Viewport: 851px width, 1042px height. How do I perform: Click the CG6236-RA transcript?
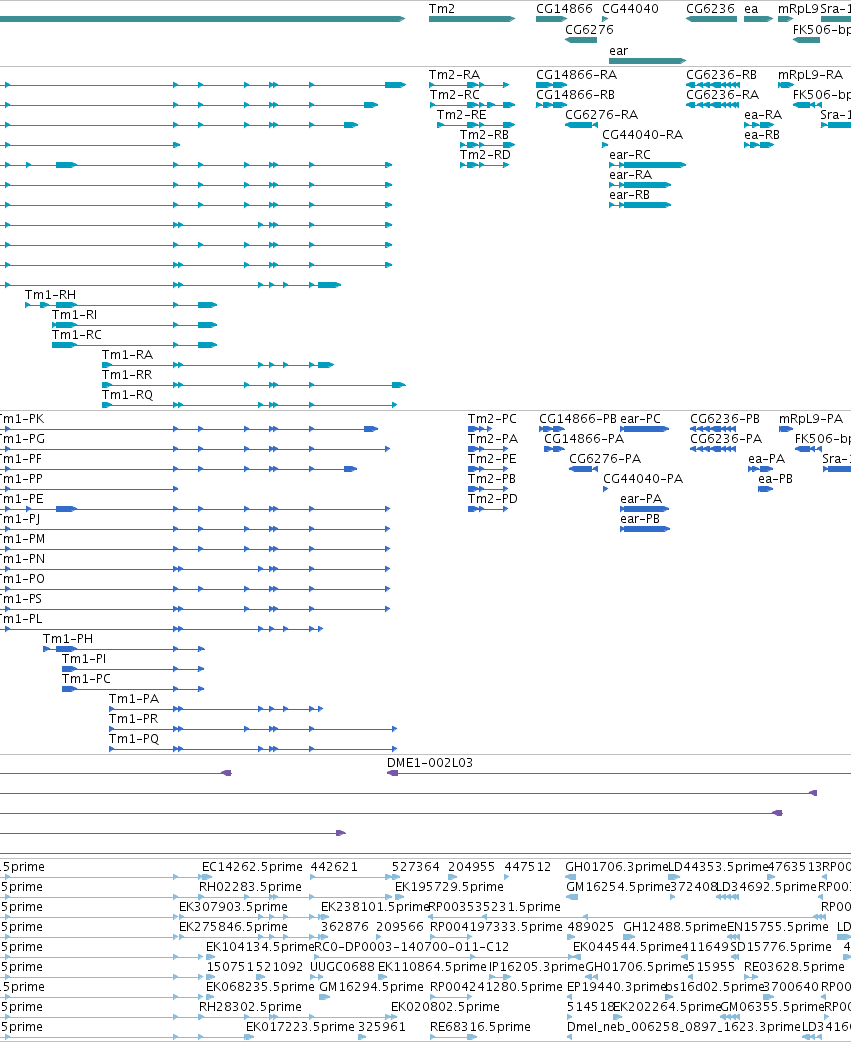point(712,105)
